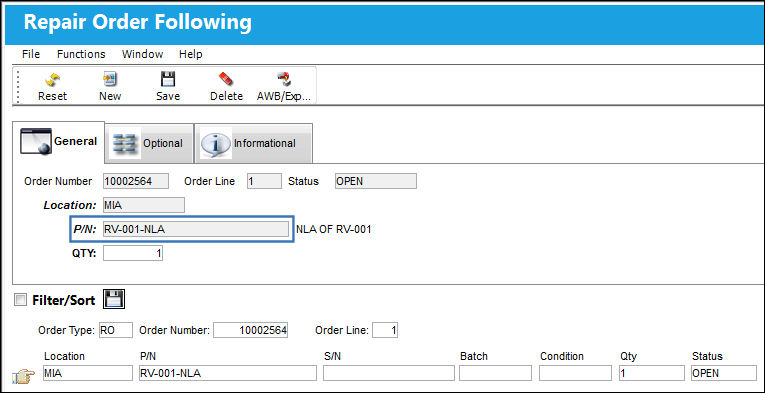The image size is (765, 393).
Task: Click the QTY input field on General tab
Action: 133,253
